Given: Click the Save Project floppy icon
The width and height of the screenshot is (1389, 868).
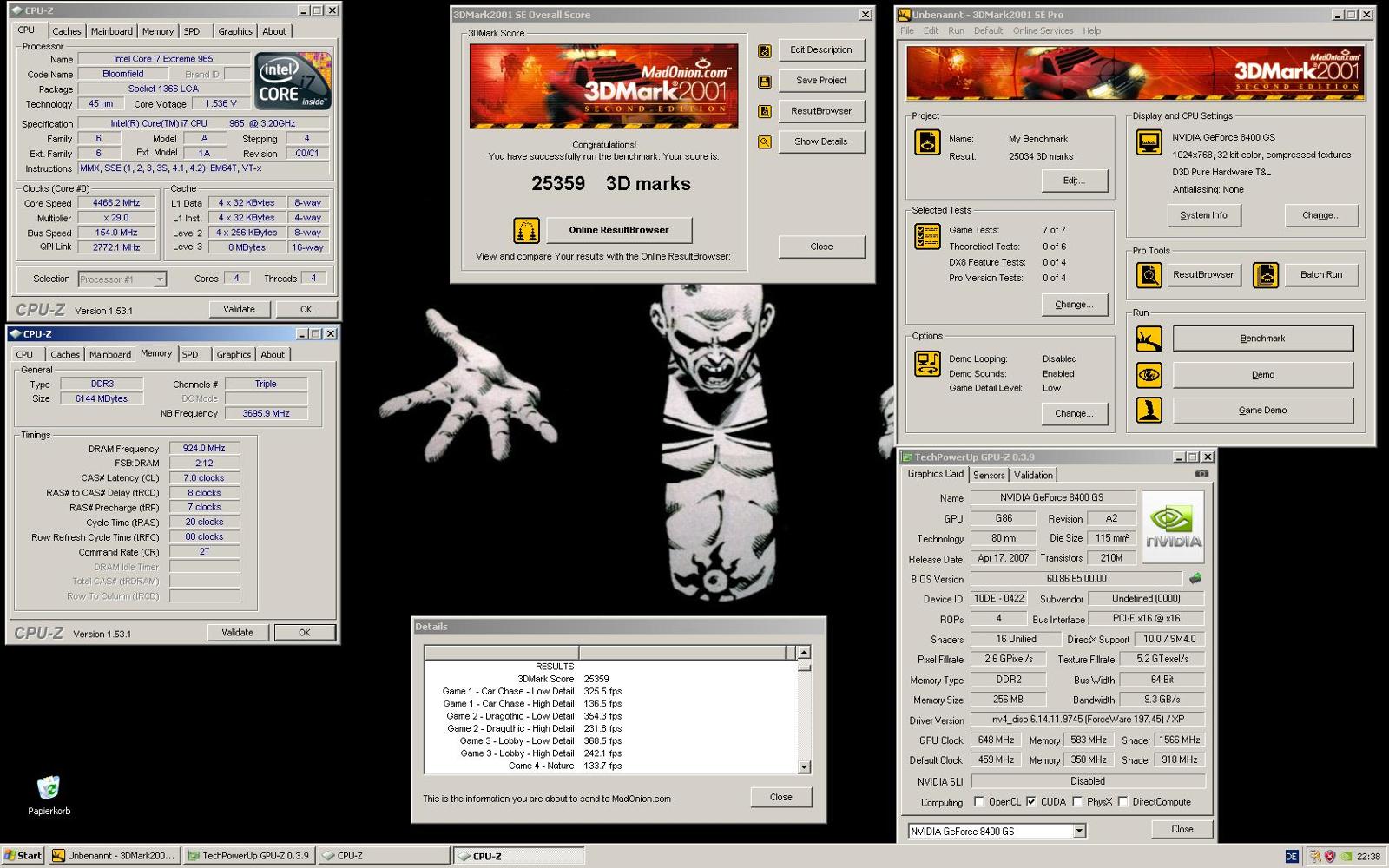Looking at the screenshot, I should [x=765, y=82].
